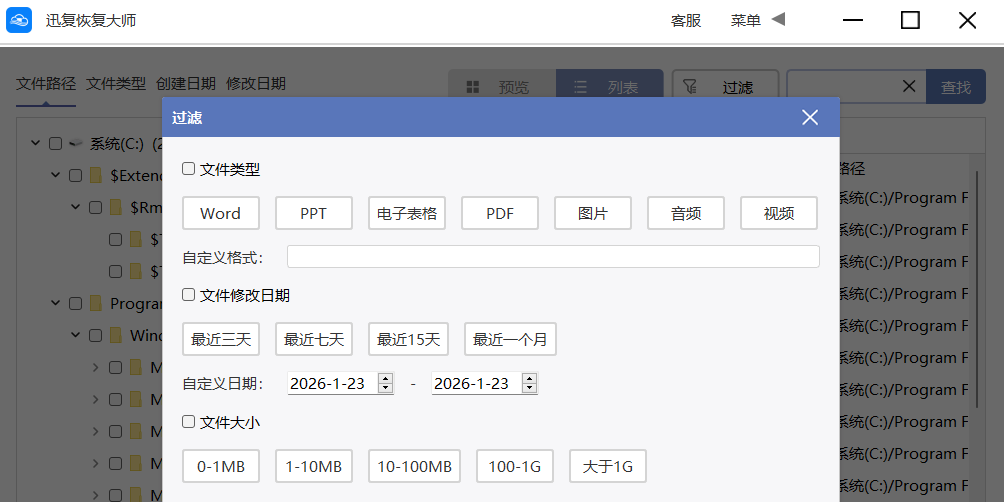
Task: Switch to 列表 list view
Action: coord(609,88)
